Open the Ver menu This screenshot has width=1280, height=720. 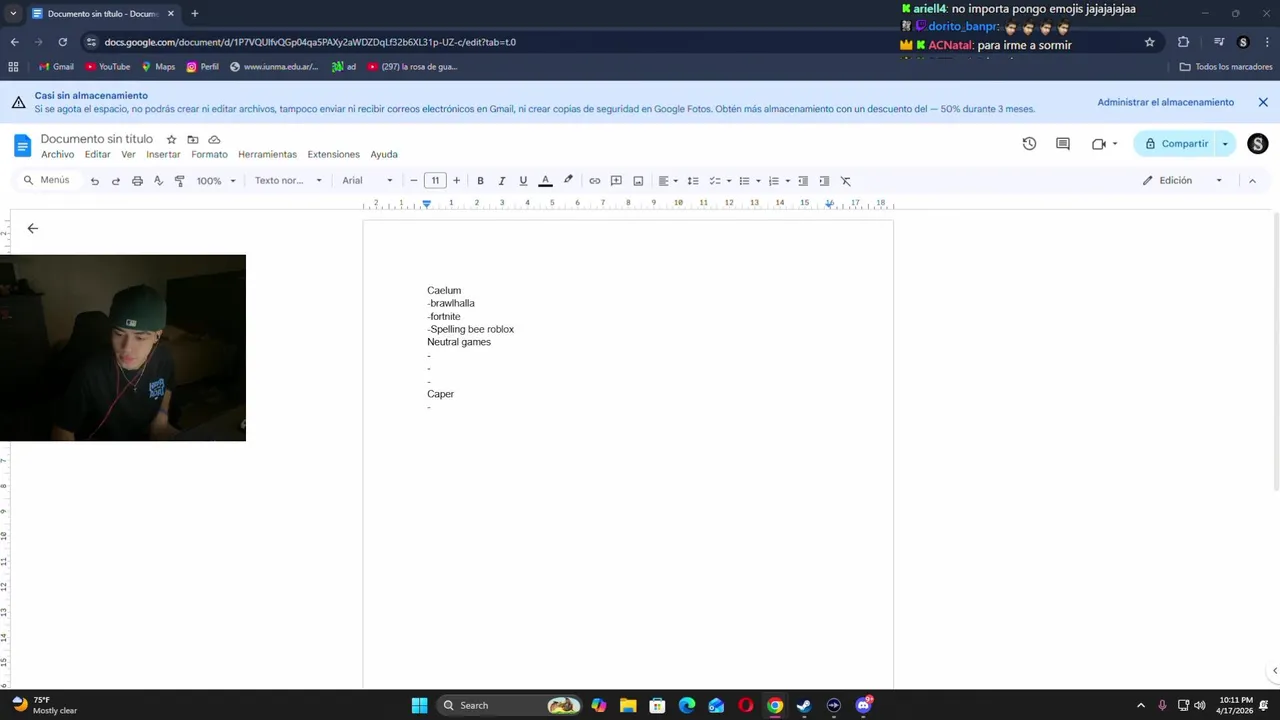(x=128, y=155)
